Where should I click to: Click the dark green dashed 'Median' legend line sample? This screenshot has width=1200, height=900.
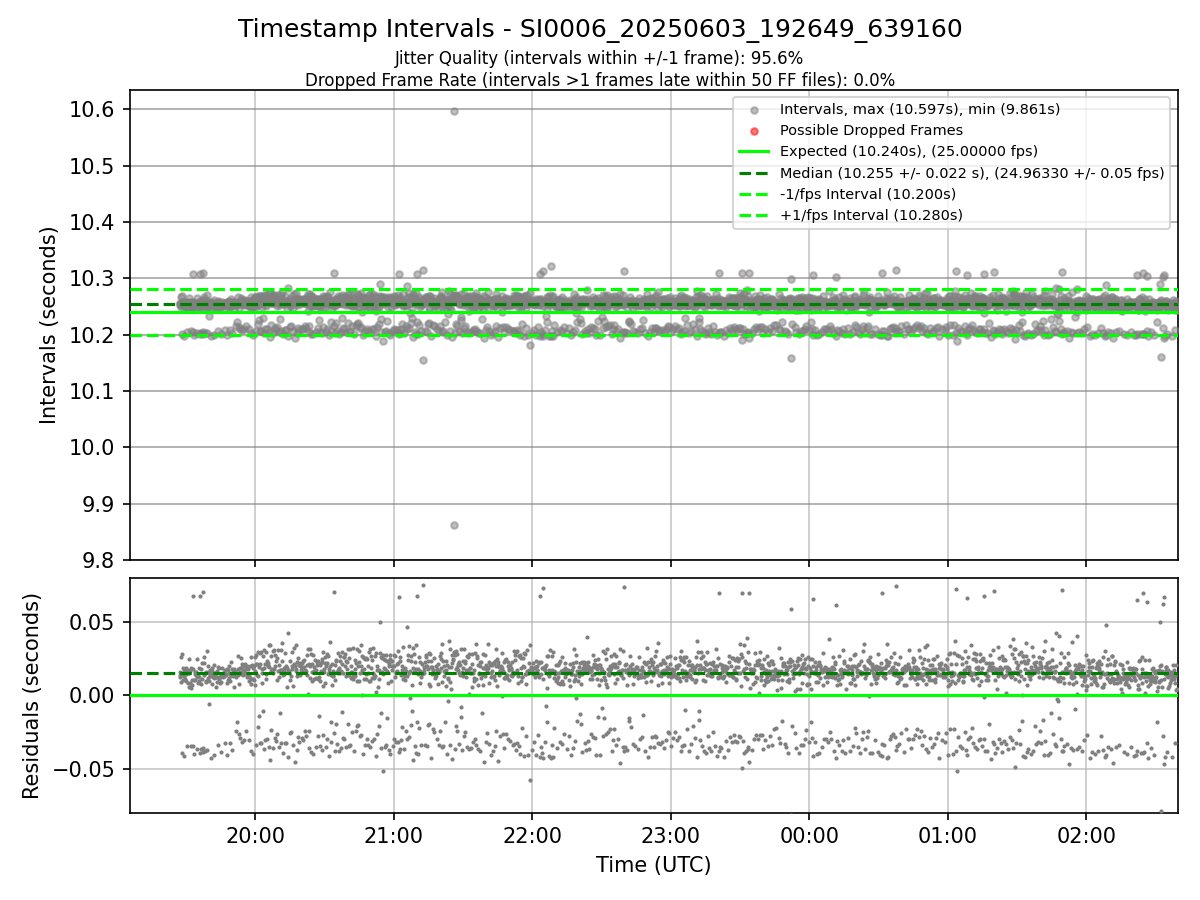[x=755, y=173]
